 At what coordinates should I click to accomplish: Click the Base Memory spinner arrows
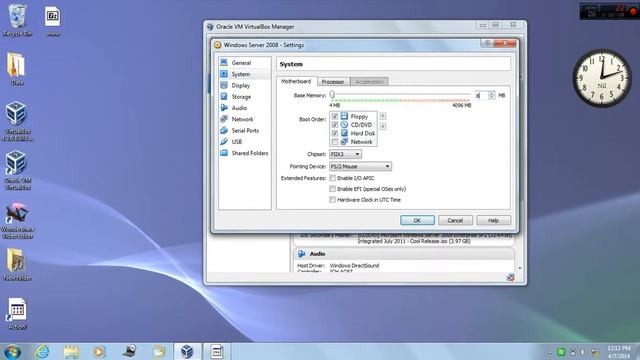(x=492, y=95)
